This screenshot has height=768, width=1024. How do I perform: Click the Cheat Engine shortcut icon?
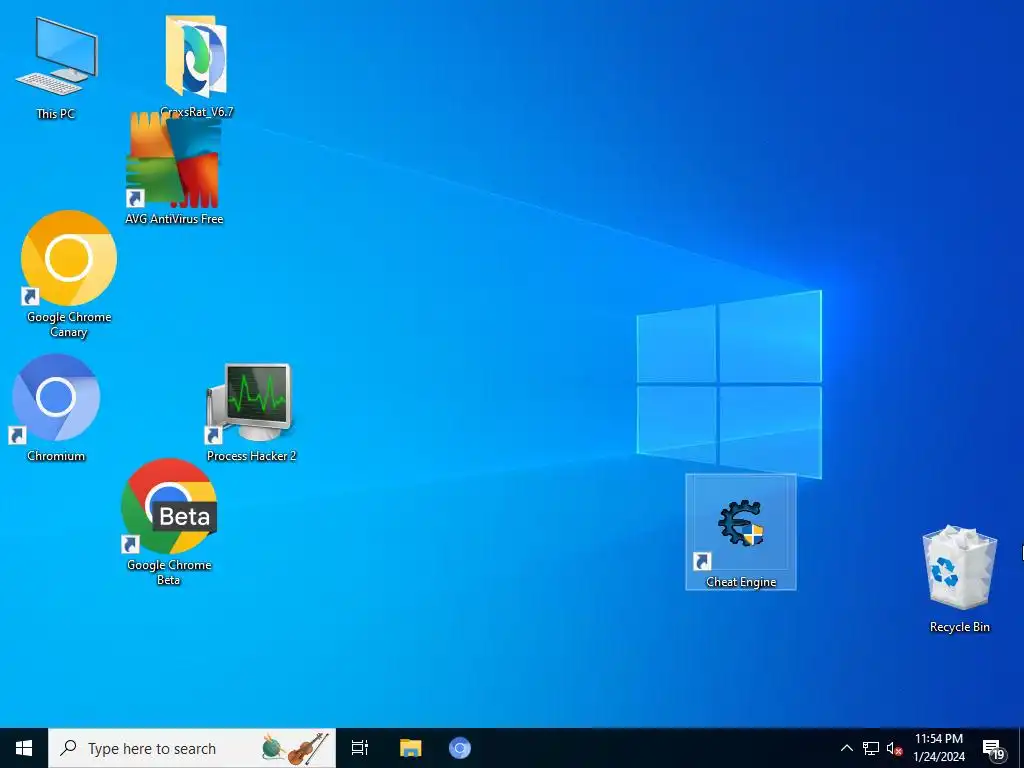point(741,532)
